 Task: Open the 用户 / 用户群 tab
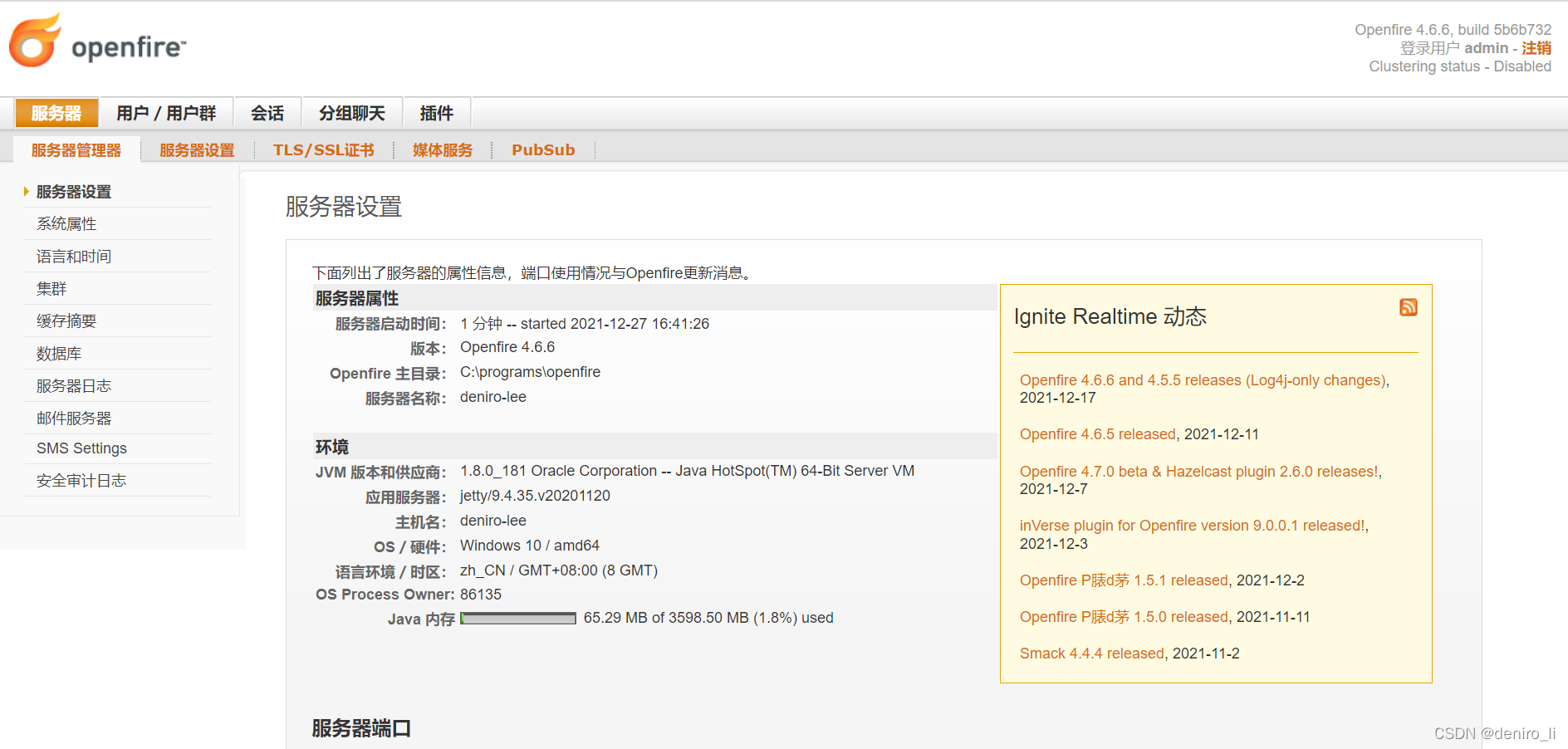coord(166,113)
